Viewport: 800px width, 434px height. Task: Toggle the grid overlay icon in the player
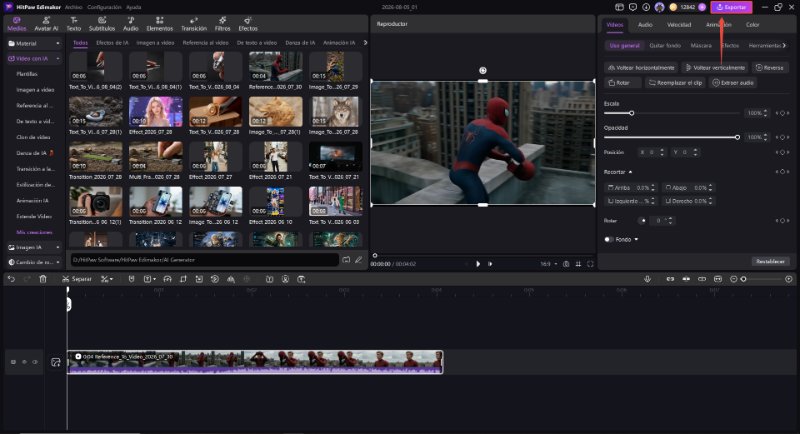(x=578, y=264)
